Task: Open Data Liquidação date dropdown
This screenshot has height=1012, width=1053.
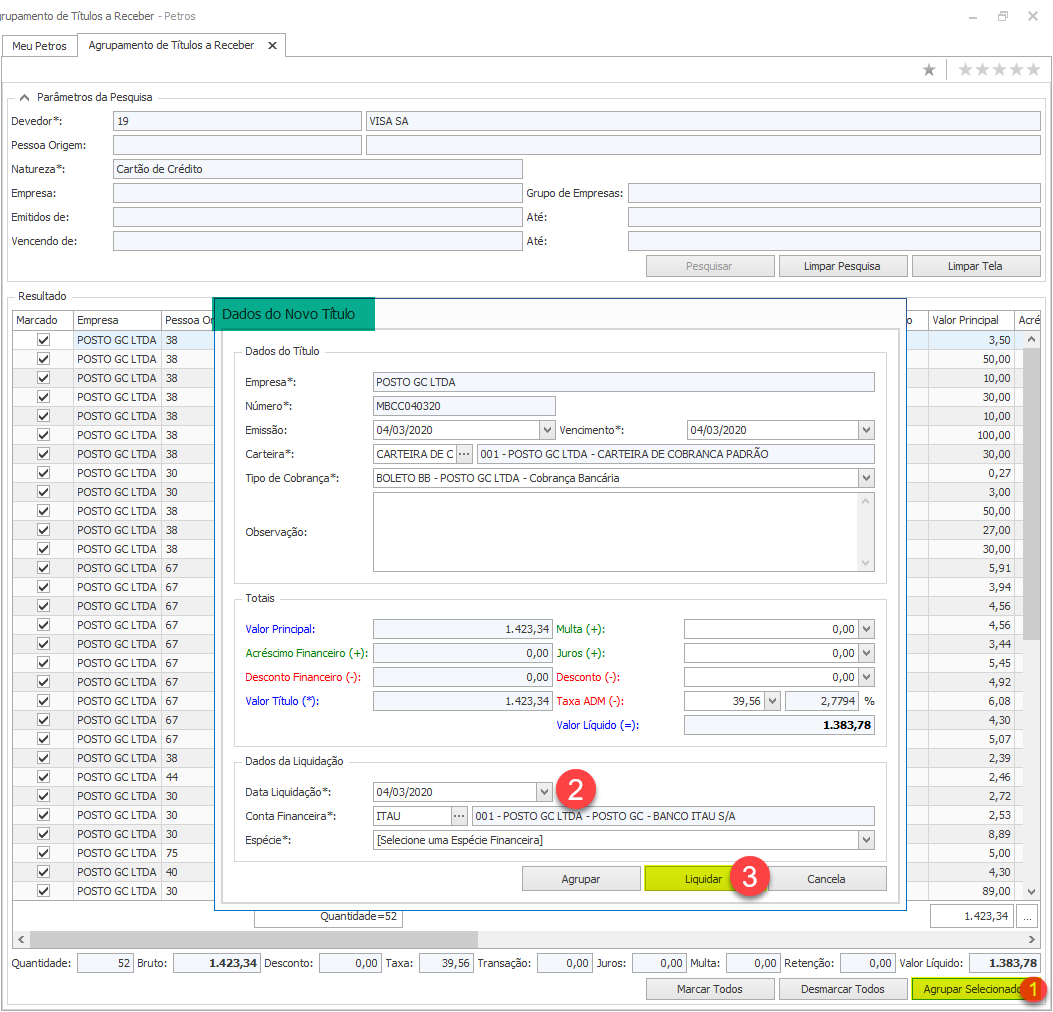Action: point(544,792)
